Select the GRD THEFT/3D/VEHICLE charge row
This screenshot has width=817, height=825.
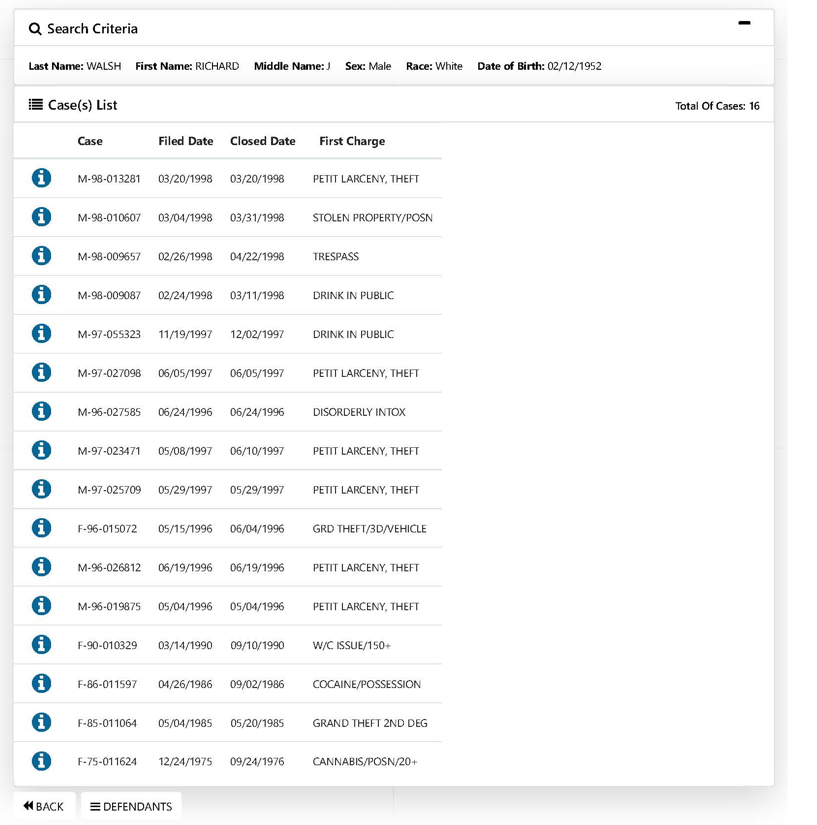click(x=369, y=529)
